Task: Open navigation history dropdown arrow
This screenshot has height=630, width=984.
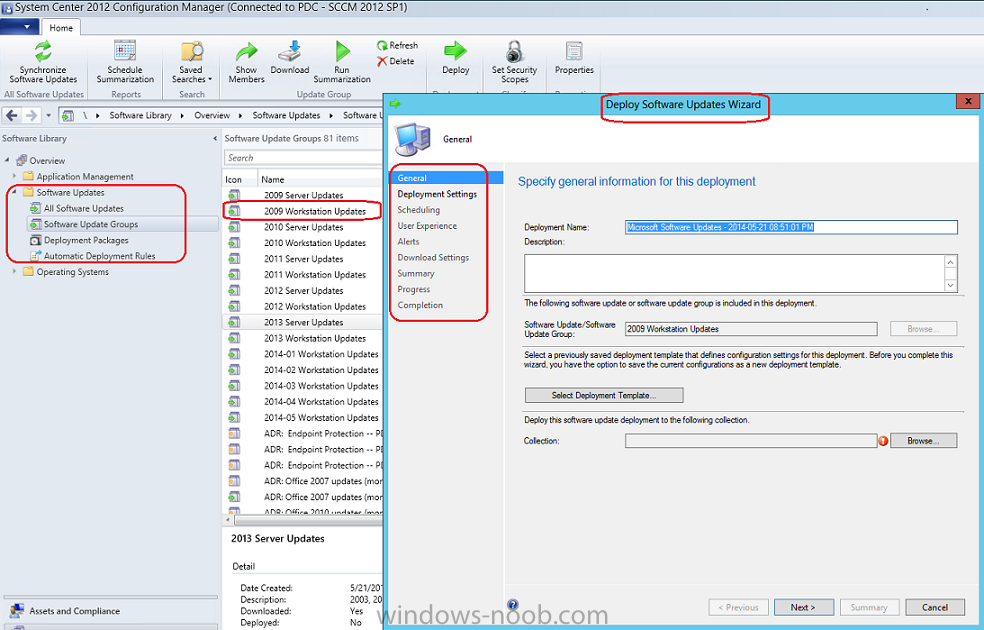Action: pyautogui.click(x=48, y=115)
